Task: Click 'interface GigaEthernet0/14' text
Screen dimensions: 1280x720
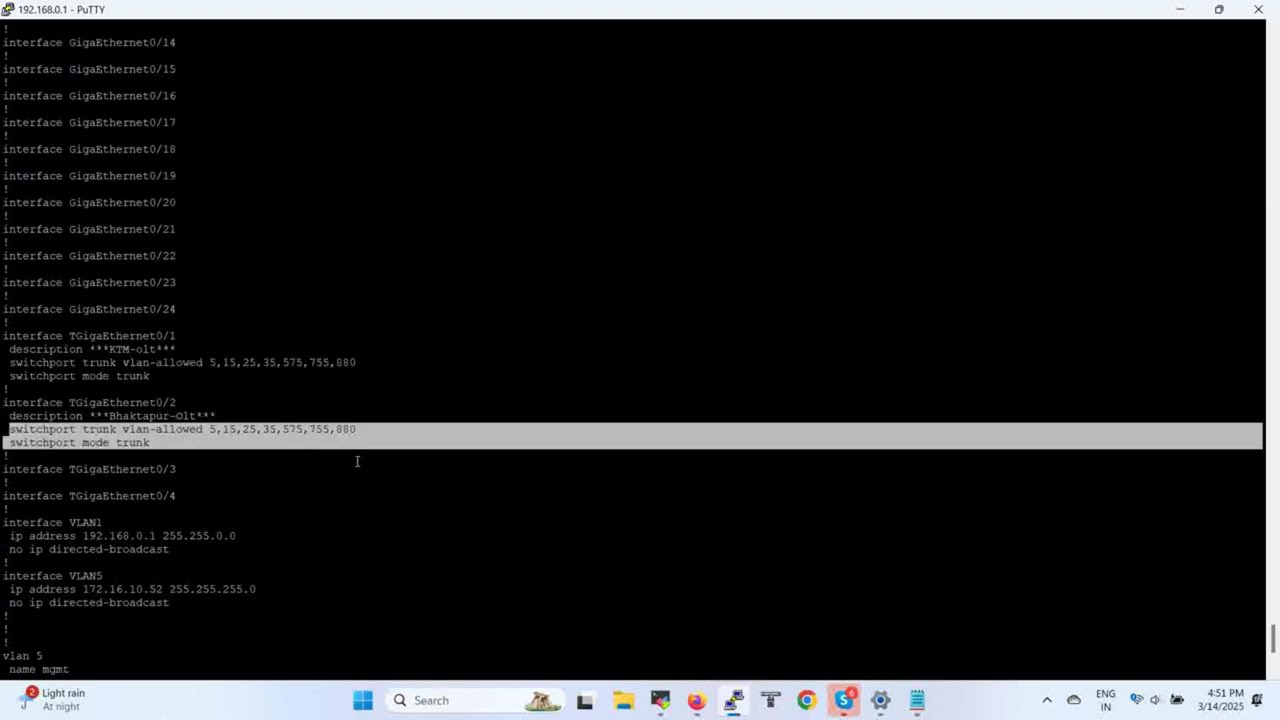Action: tap(89, 43)
